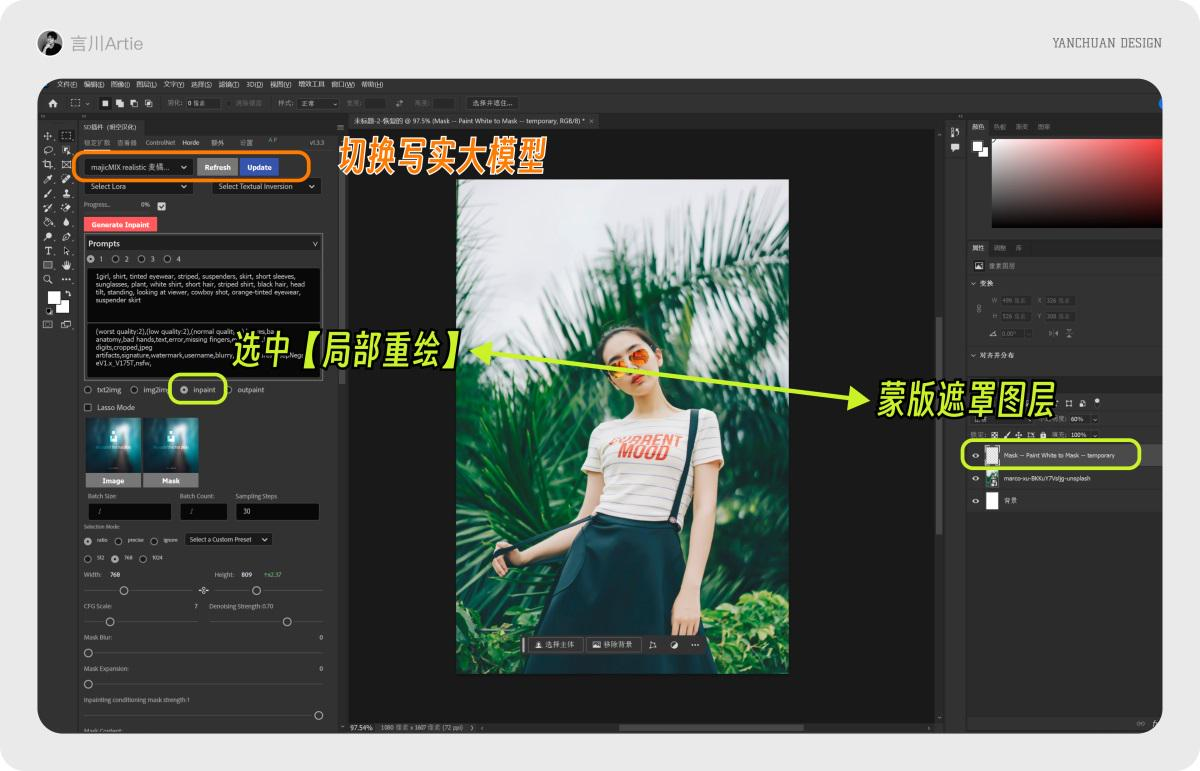Select the Lasso tool in the toolbar
Viewport: 1200px width, 771px height.
click(48, 152)
